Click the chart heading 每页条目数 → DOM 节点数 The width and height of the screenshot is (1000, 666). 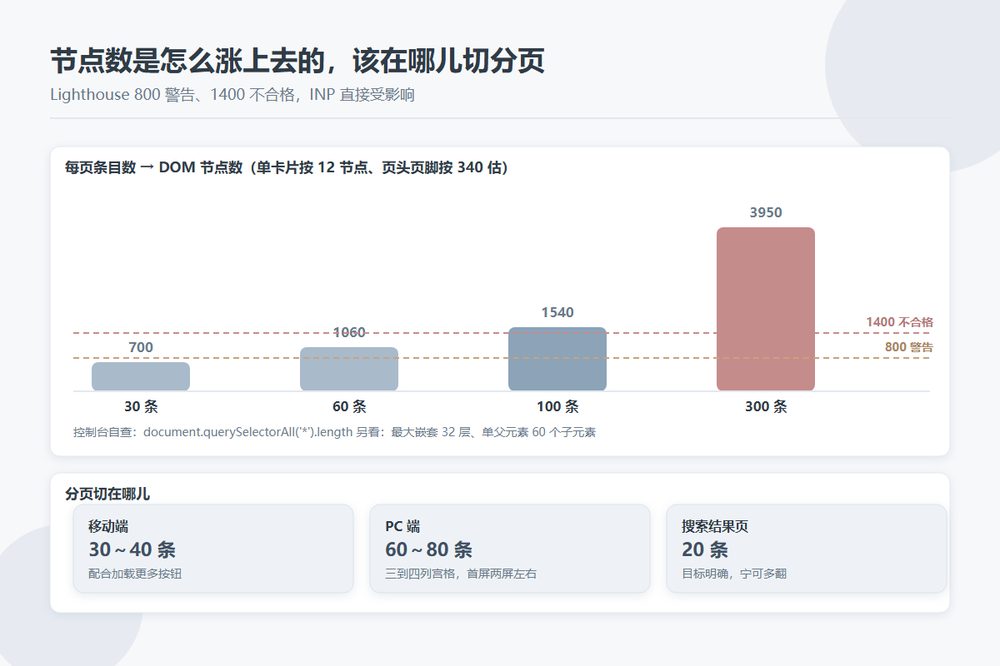(x=286, y=167)
